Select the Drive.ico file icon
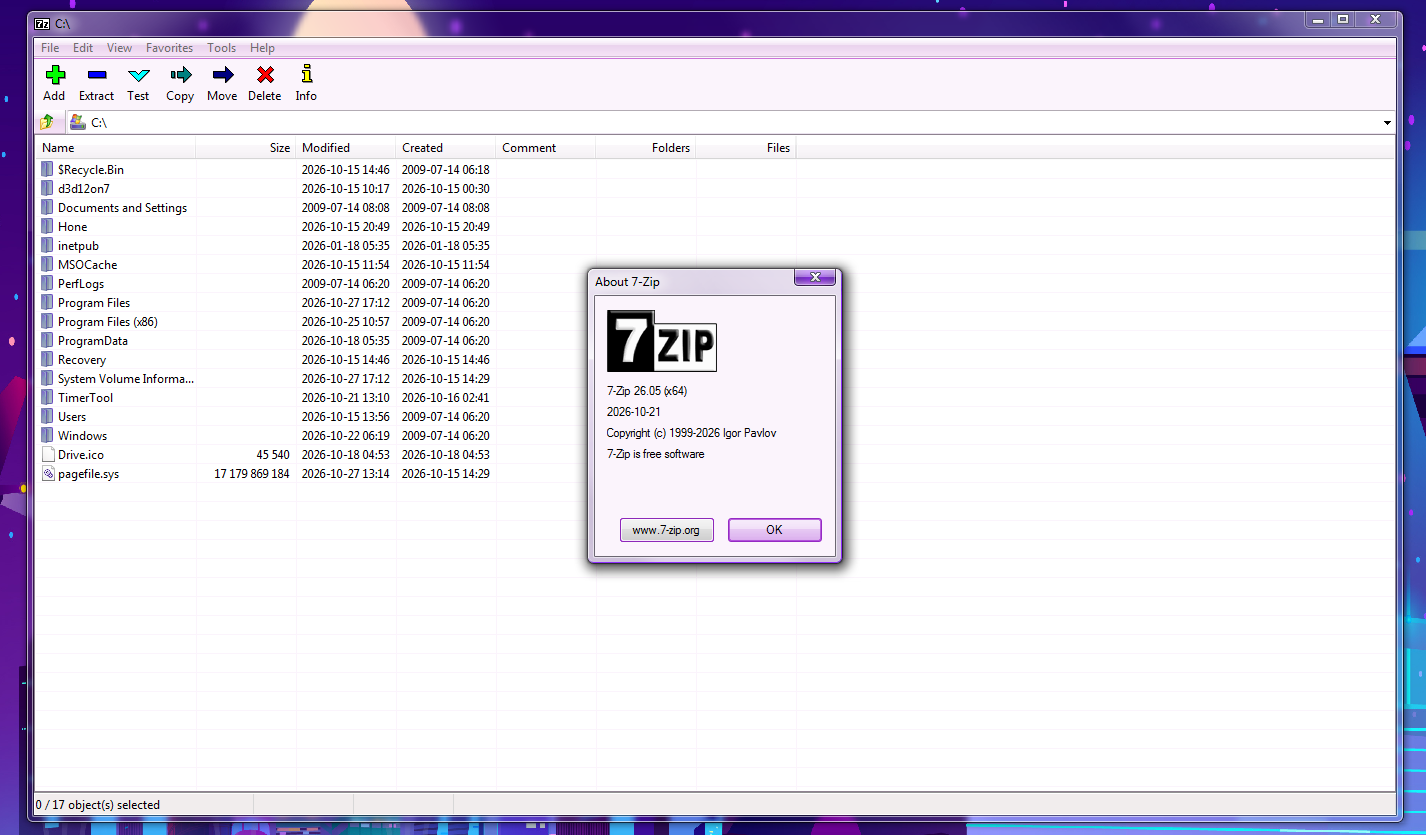The width and height of the screenshot is (1426, 835). pos(48,454)
